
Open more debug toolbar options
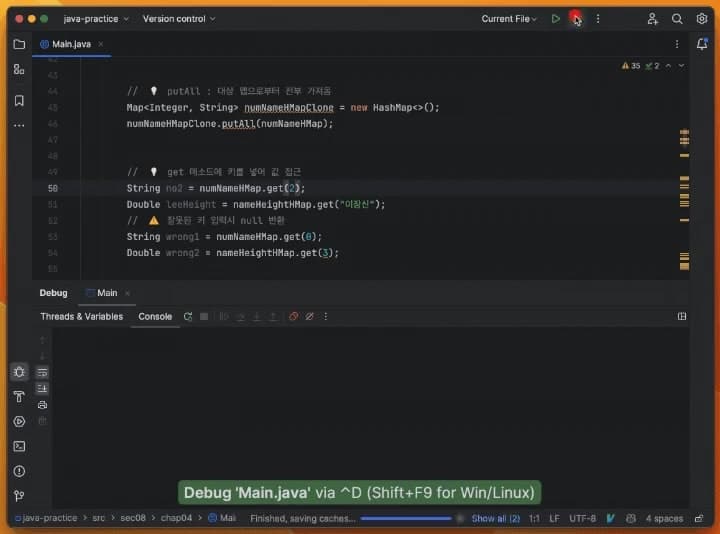tap(326, 316)
